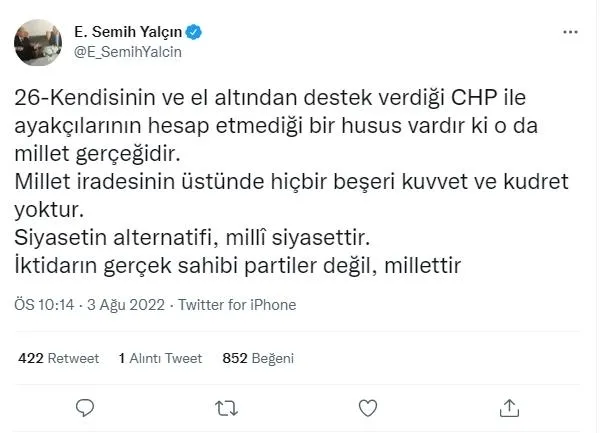Viewport: 603px width, 433px height.
Task: Click the sentence beginning Millet iradesinin
Action: pos(268,185)
